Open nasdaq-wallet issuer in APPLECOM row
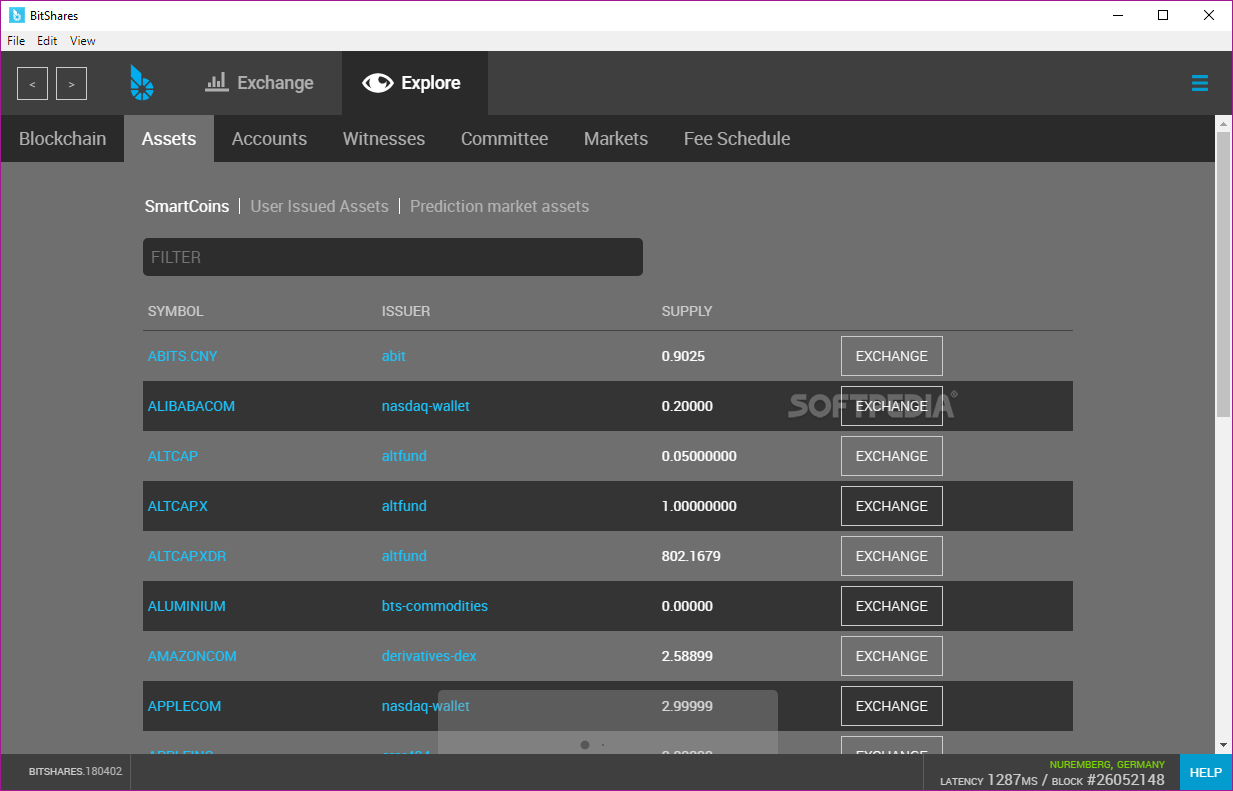The height and width of the screenshot is (791, 1233). click(x=426, y=706)
